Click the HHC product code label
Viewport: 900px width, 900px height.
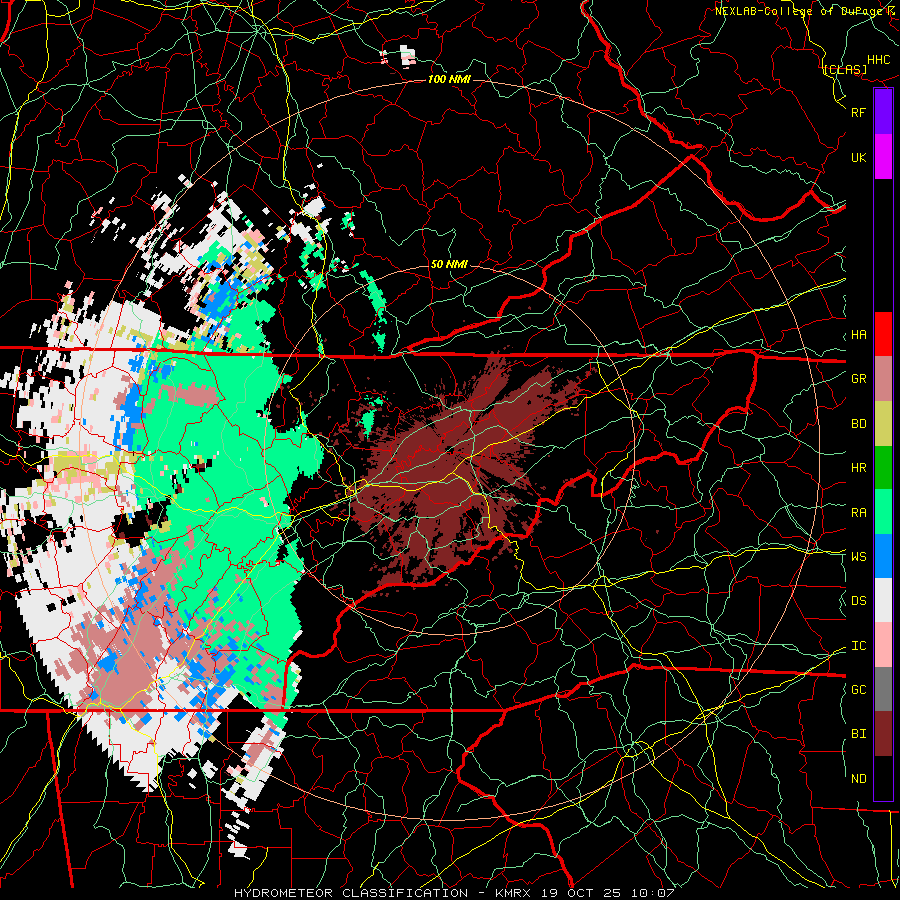pos(878,60)
